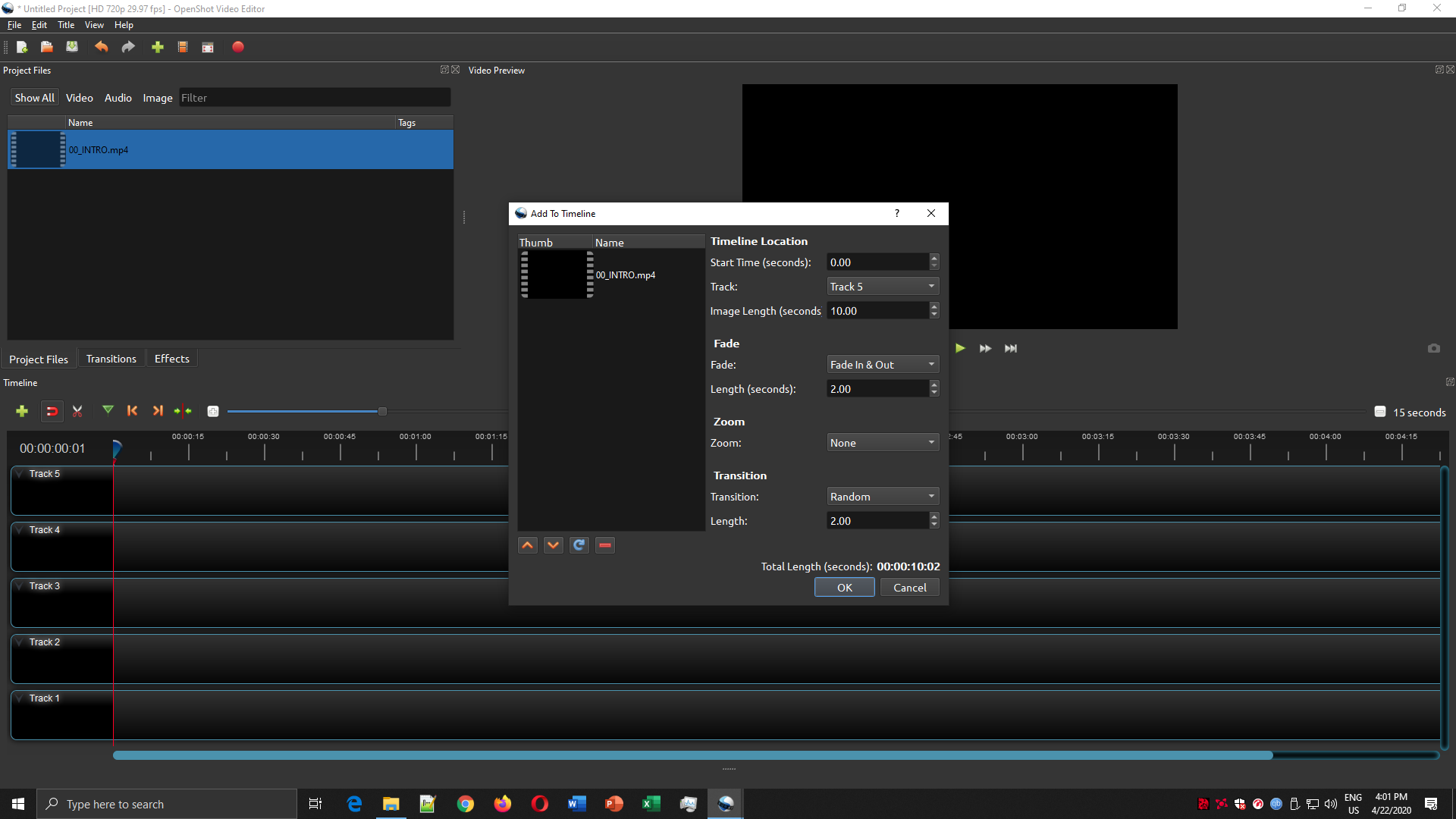Click the Center Playhead icon
The image size is (1456, 819).
[x=183, y=410]
